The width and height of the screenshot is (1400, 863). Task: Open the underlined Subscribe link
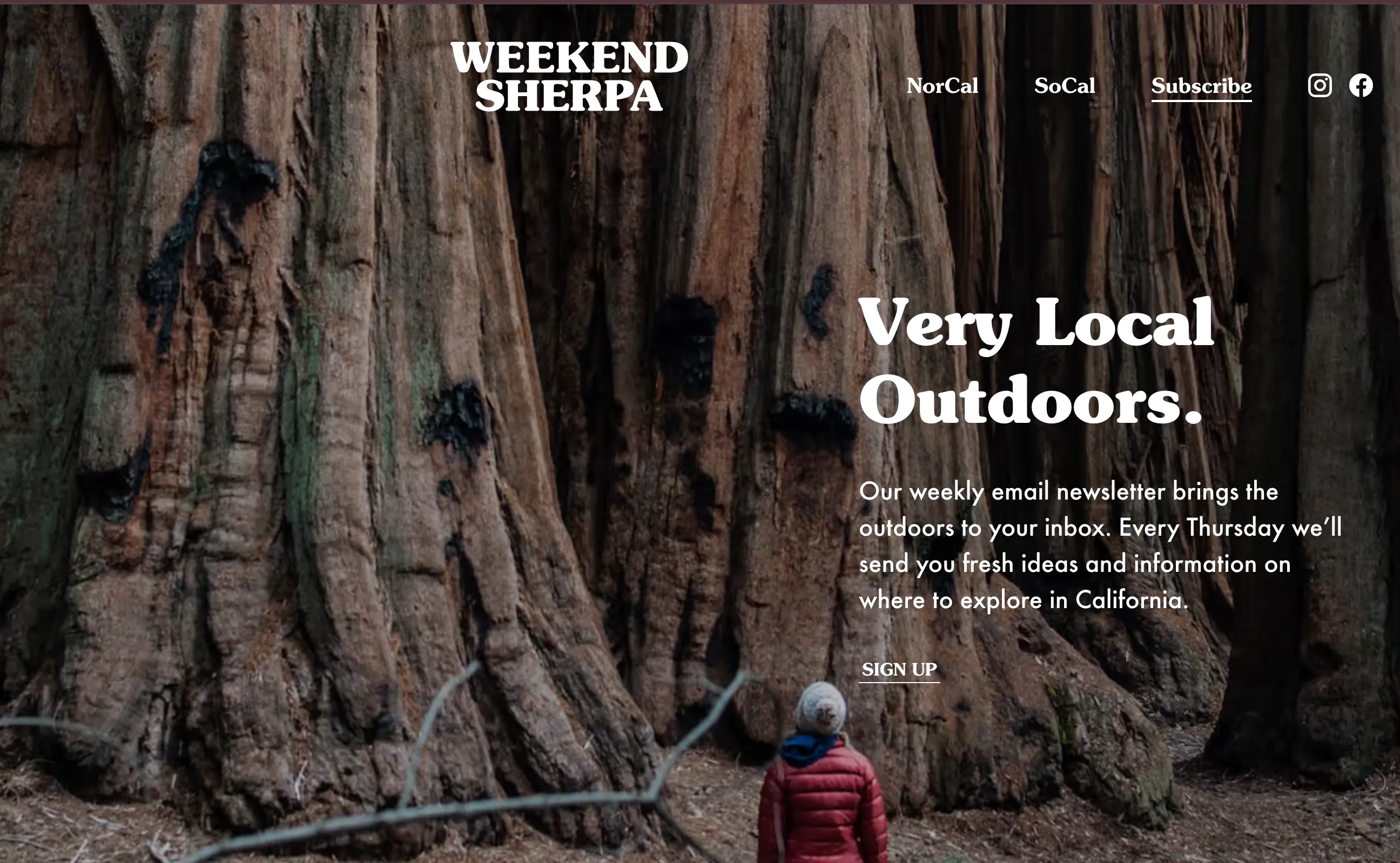1201,87
